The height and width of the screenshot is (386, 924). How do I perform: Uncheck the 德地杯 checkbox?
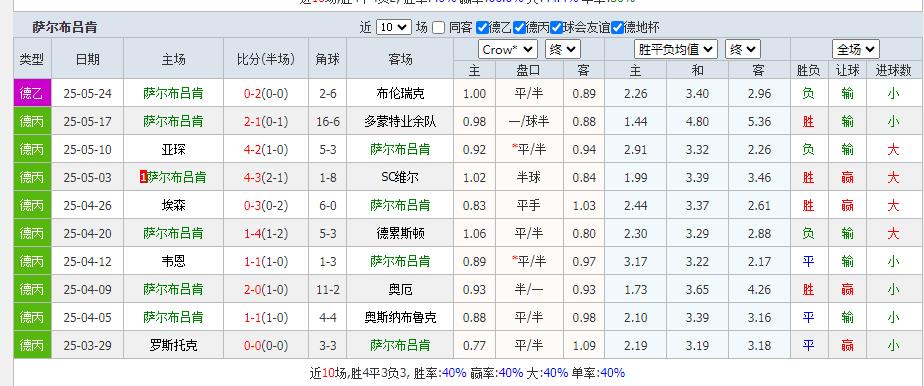click(617, 27)
